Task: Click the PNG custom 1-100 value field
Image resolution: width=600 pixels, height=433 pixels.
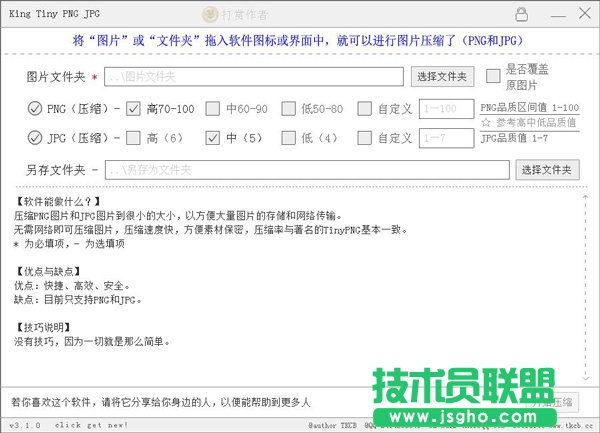Action: click(446, 109)
